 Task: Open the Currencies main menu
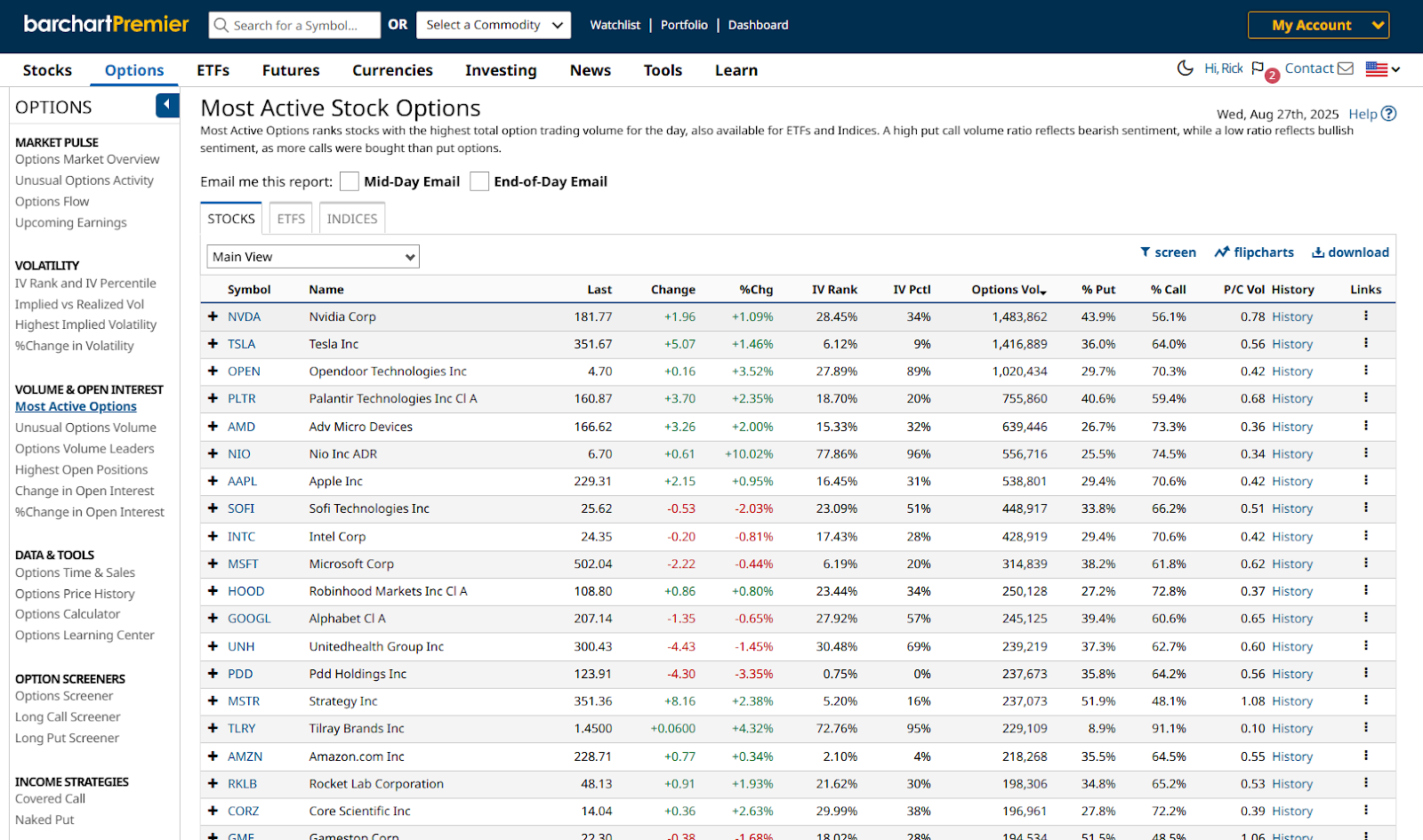[392, 70]
